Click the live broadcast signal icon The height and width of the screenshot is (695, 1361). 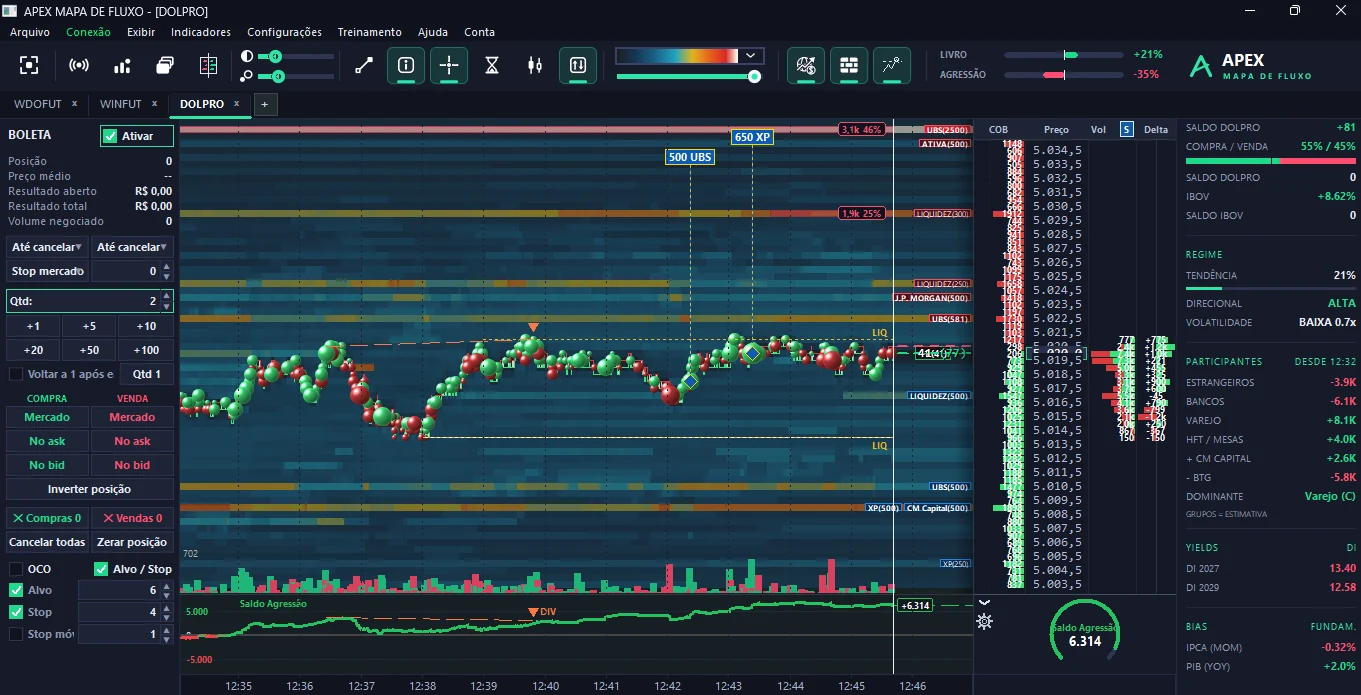[x=79, y=66]
